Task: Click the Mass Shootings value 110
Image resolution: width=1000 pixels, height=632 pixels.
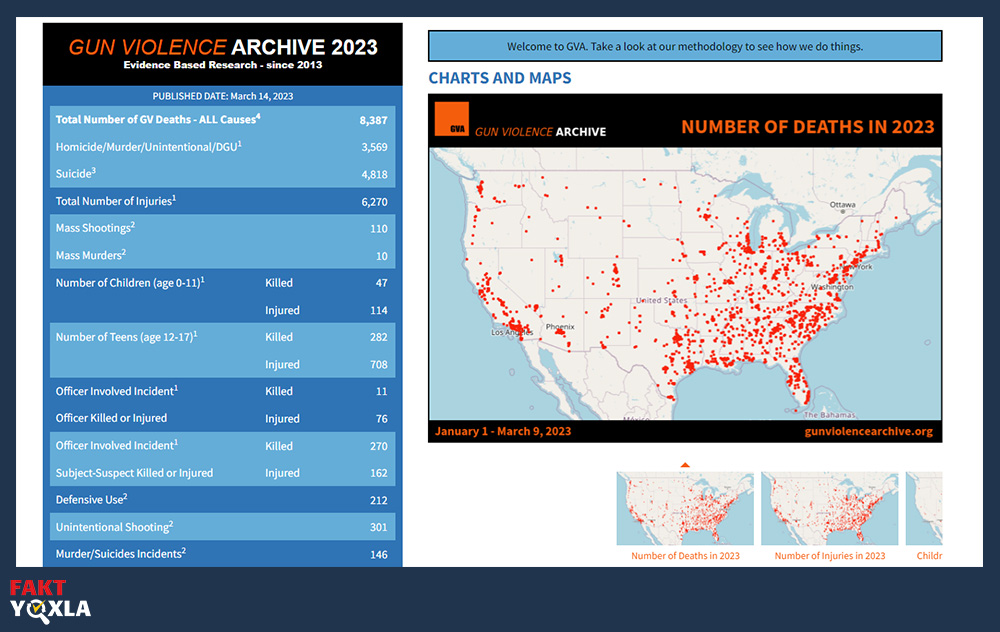Action: [x=379, y=228]
